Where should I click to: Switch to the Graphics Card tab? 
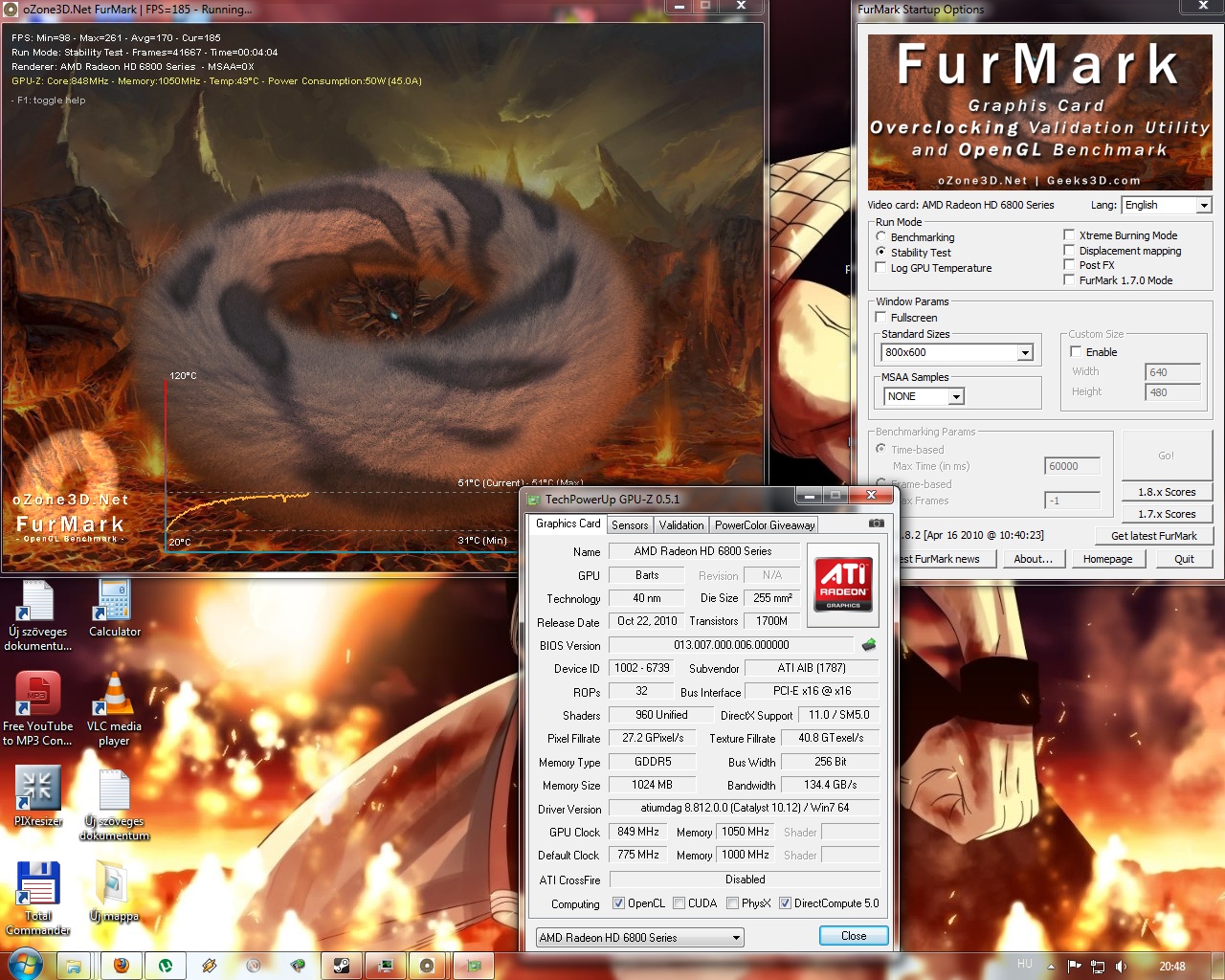(x=568, y=523)
